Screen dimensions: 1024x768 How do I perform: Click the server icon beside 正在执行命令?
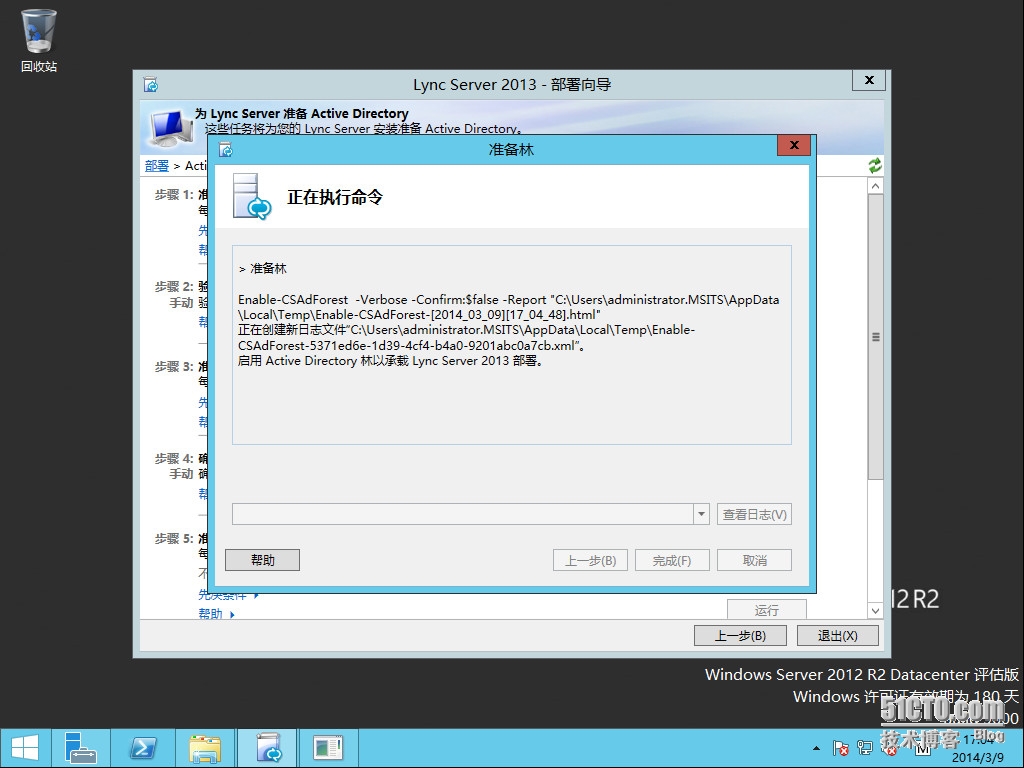pos(252,197)
